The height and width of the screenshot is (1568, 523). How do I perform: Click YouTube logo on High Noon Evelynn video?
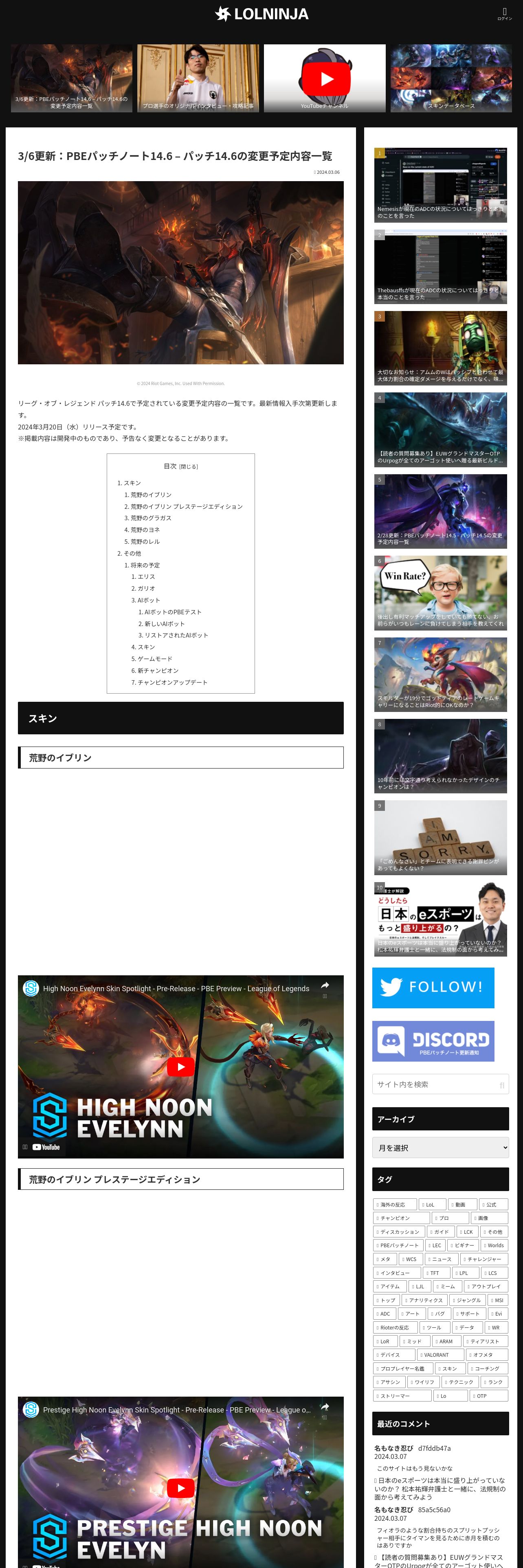(46, 1147)
